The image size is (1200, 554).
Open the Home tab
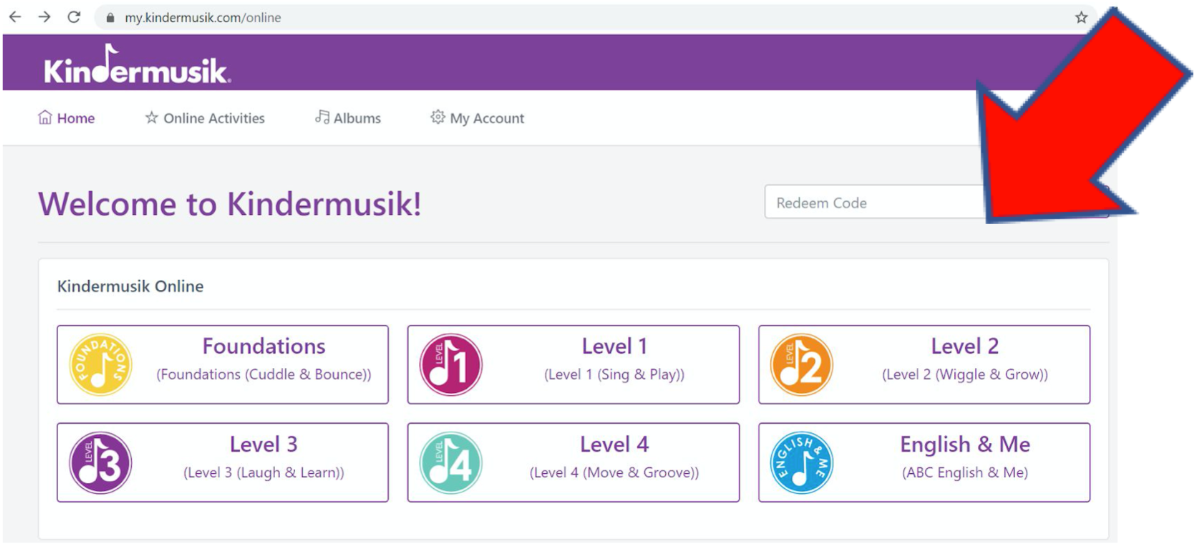point(66,118)
